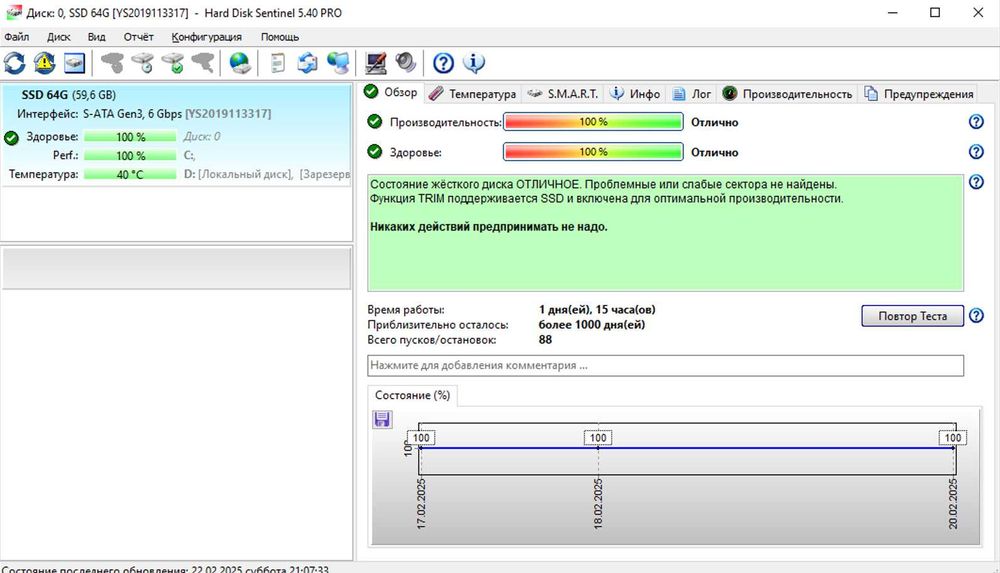1000x573 pixels.
Task: Open the Лог tab
Action: 692,94
